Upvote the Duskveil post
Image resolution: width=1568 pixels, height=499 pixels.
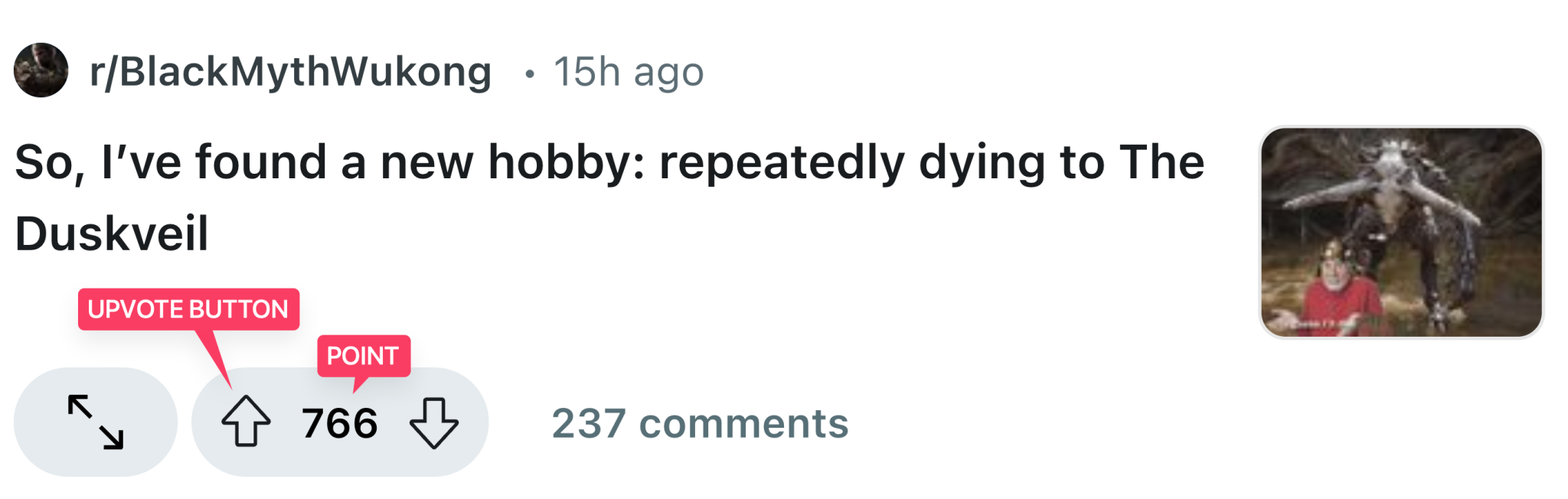pos(246,421)
